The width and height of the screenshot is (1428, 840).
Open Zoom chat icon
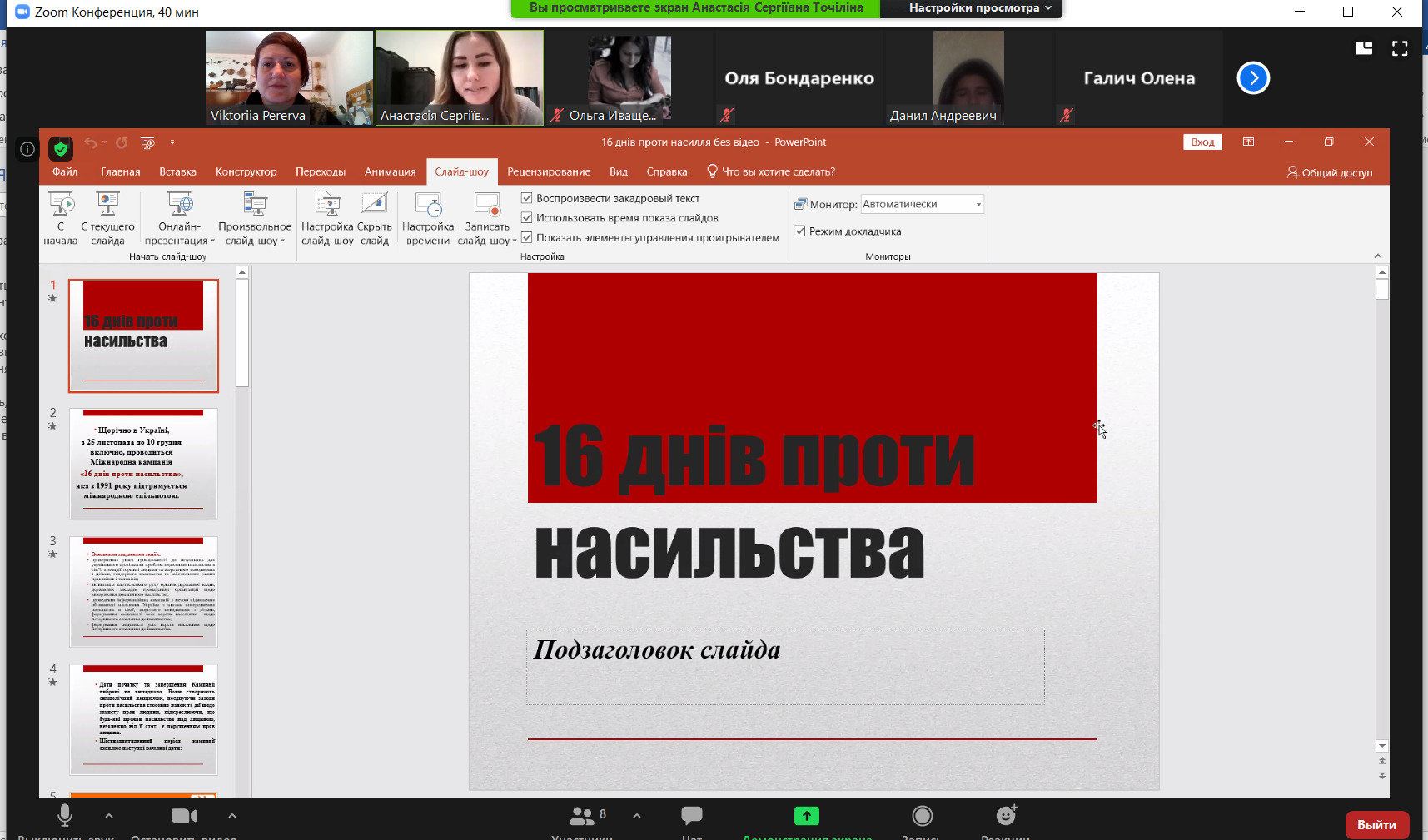pos(692,815)
